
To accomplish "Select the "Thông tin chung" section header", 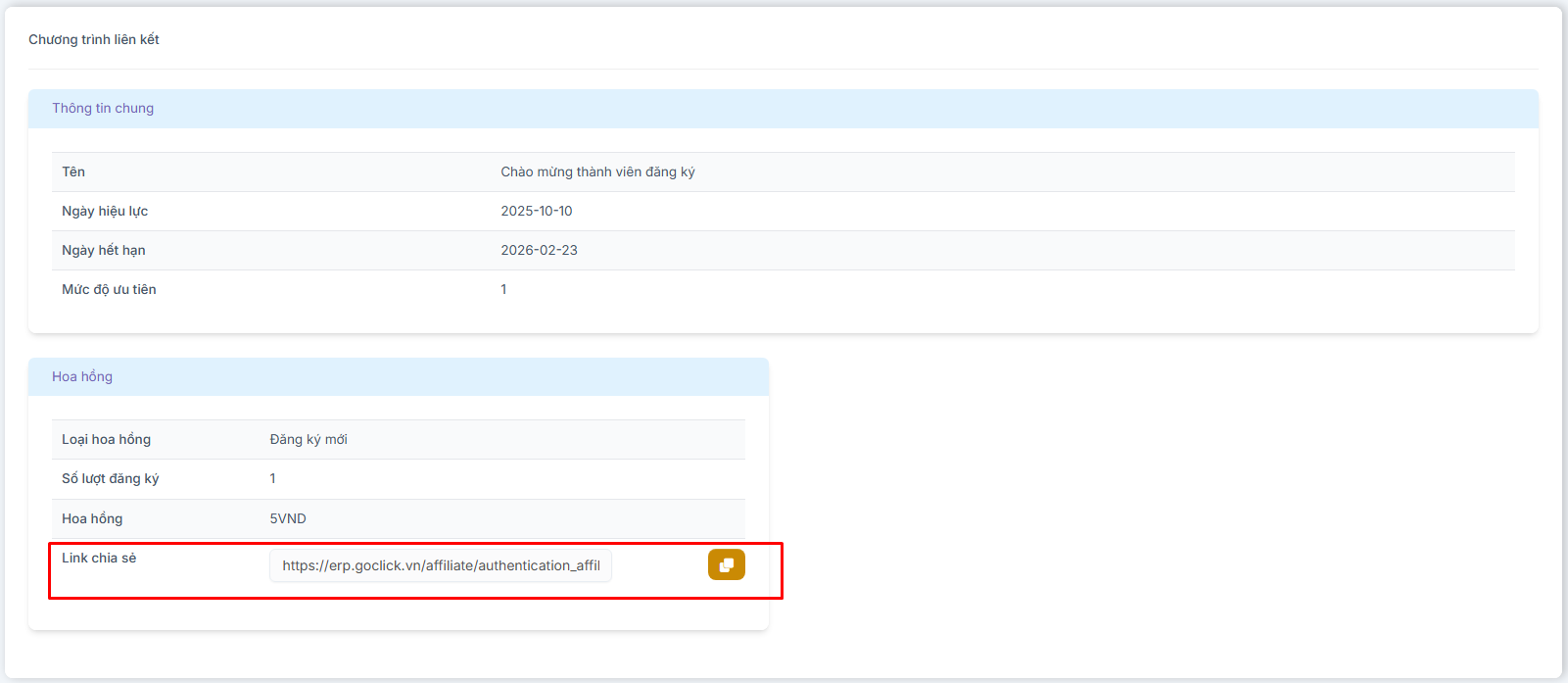I will click(103, 108).
